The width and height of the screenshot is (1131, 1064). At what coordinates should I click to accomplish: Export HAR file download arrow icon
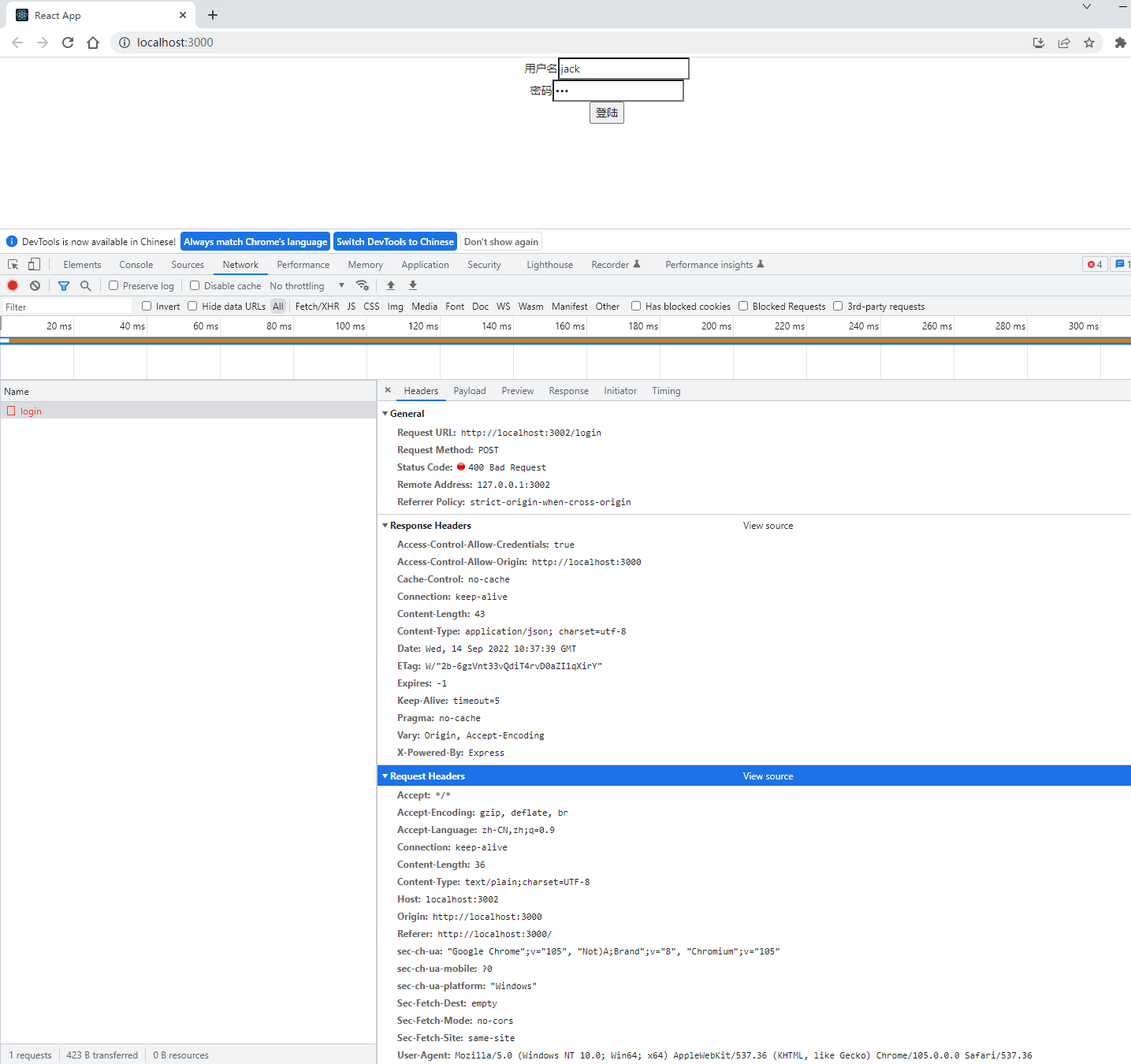(x=413, y=285)
